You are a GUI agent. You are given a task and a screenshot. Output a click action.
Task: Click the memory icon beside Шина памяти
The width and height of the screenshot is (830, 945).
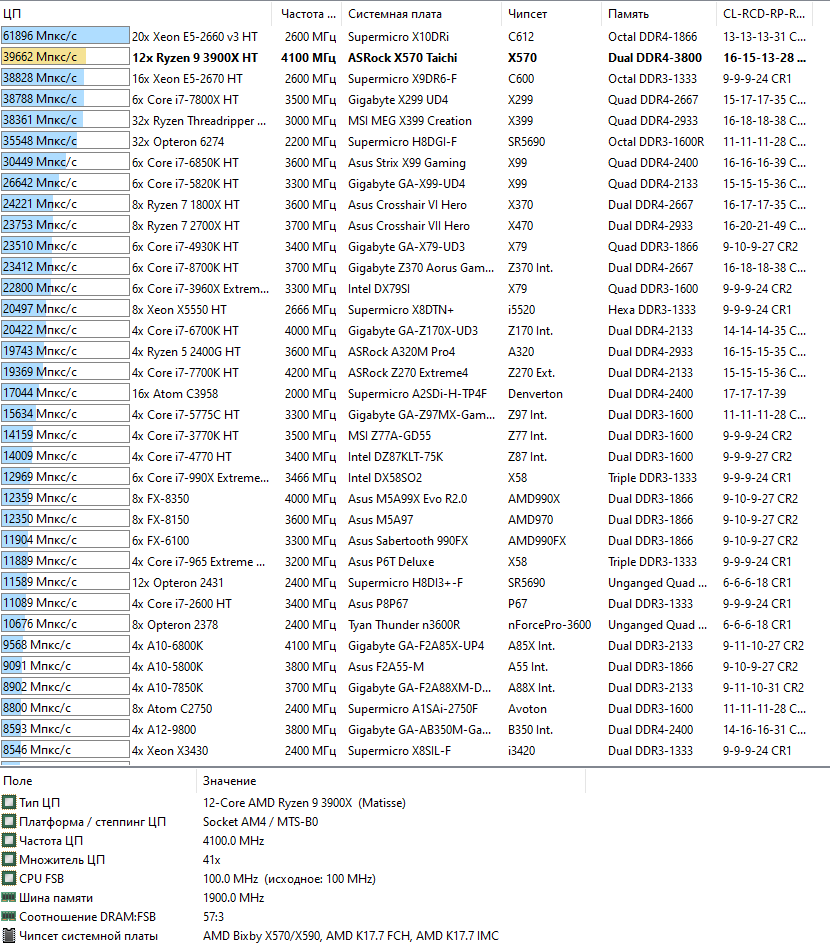(8, 897)
